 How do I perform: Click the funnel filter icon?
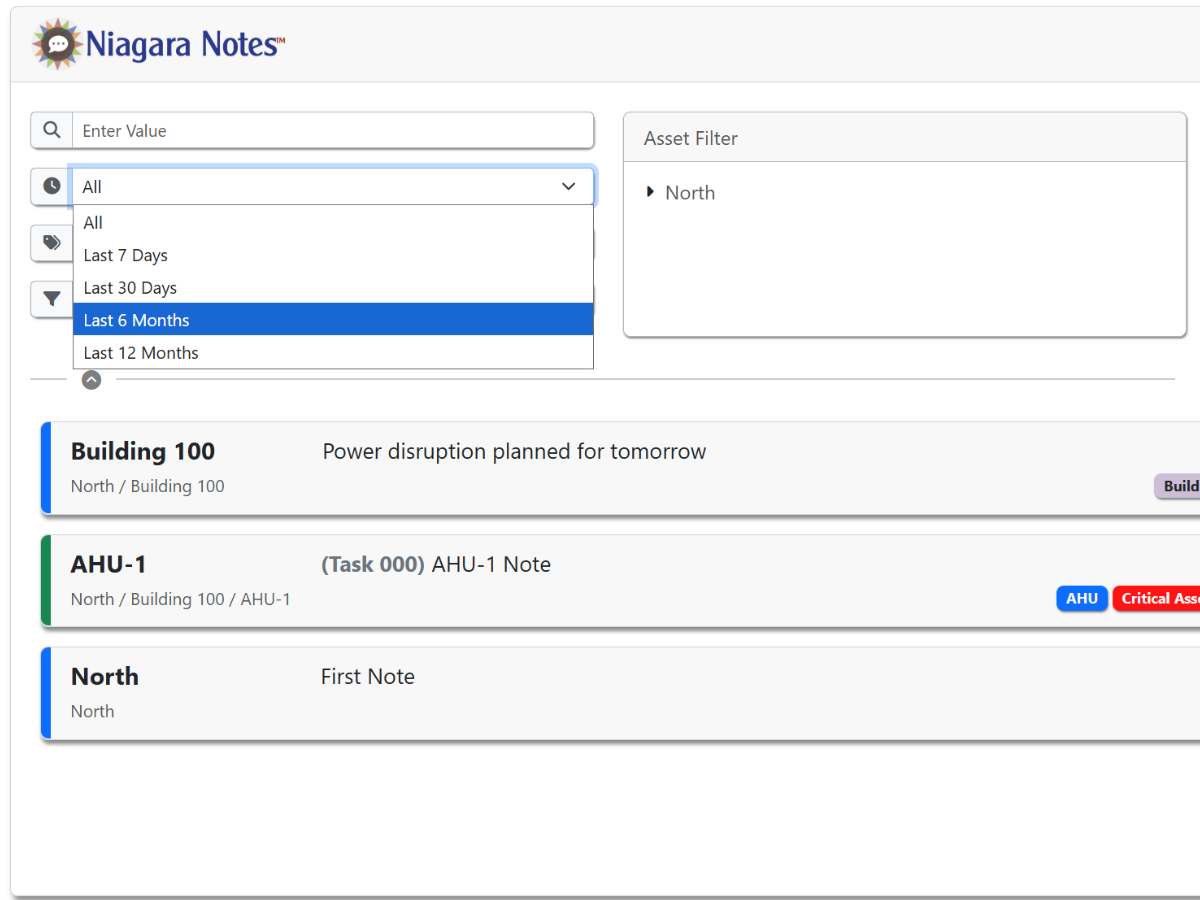point(52,299)
